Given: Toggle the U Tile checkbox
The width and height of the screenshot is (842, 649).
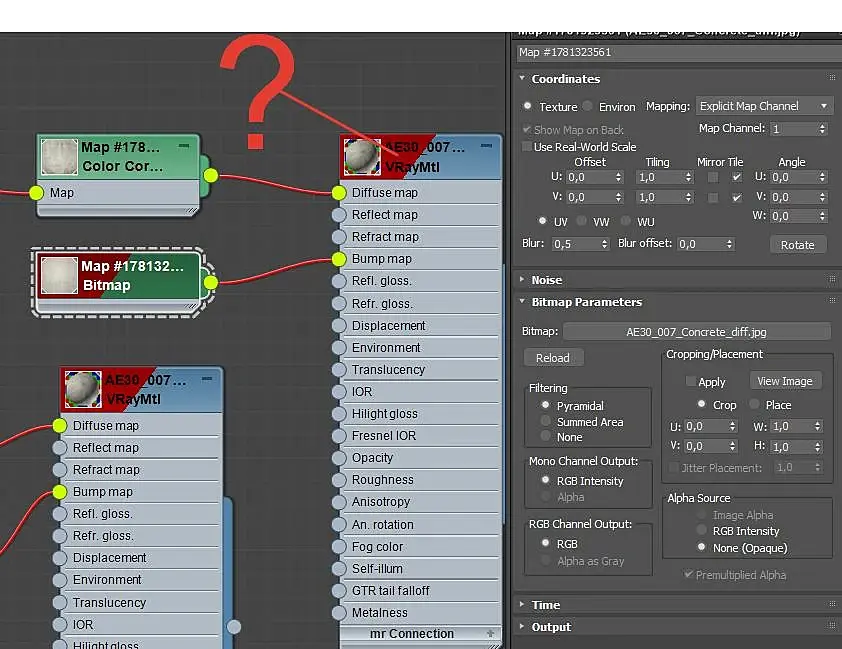Looking at the screenshot, I should pos(737,177).
